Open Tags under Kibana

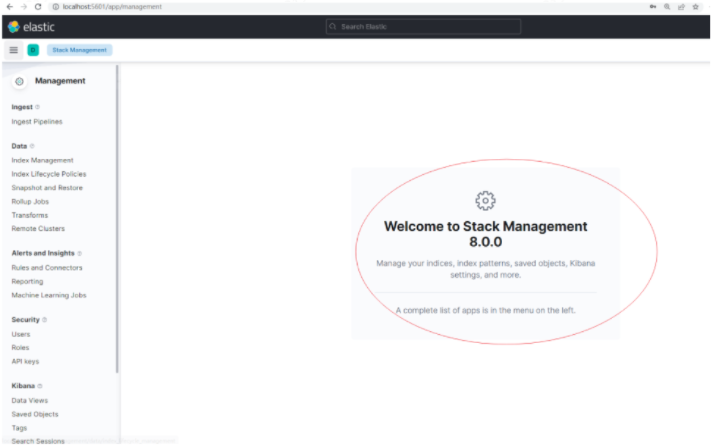[x=19, y=428]
